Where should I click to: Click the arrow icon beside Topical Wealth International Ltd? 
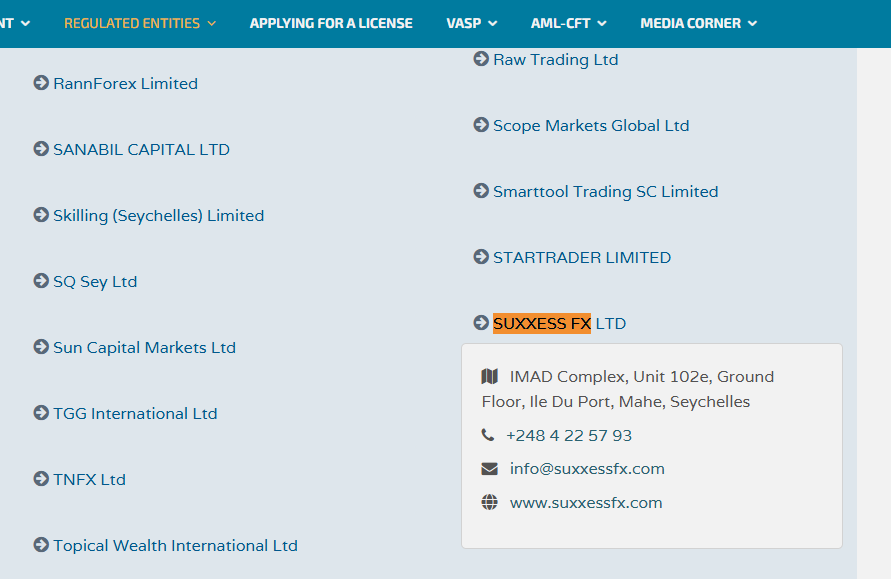[41, 544]
